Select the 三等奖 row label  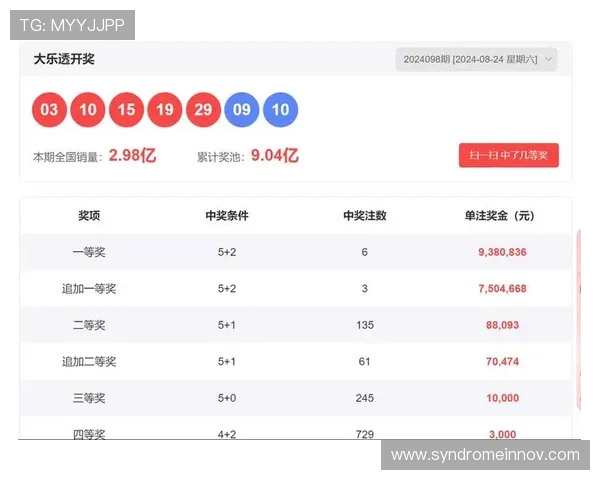(89, 398)
